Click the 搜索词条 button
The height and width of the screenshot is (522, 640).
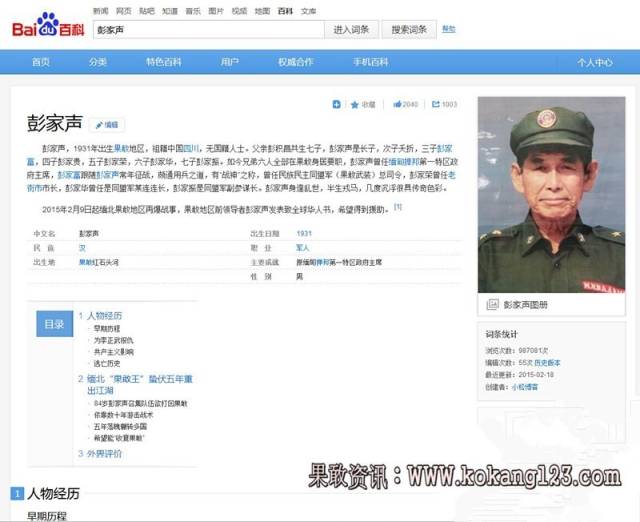(409, 30)
